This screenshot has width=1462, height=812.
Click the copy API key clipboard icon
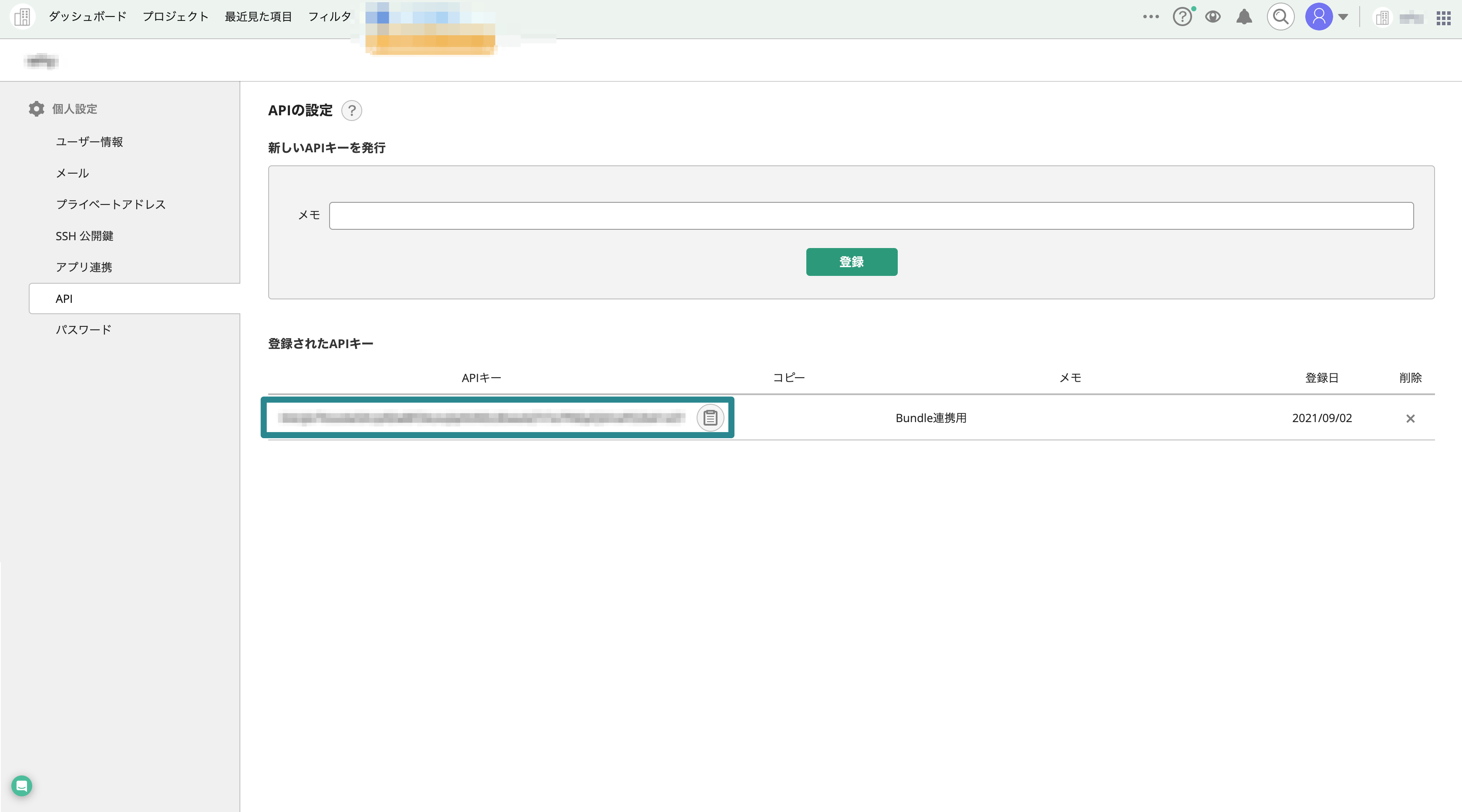click(x=710, y=418)
